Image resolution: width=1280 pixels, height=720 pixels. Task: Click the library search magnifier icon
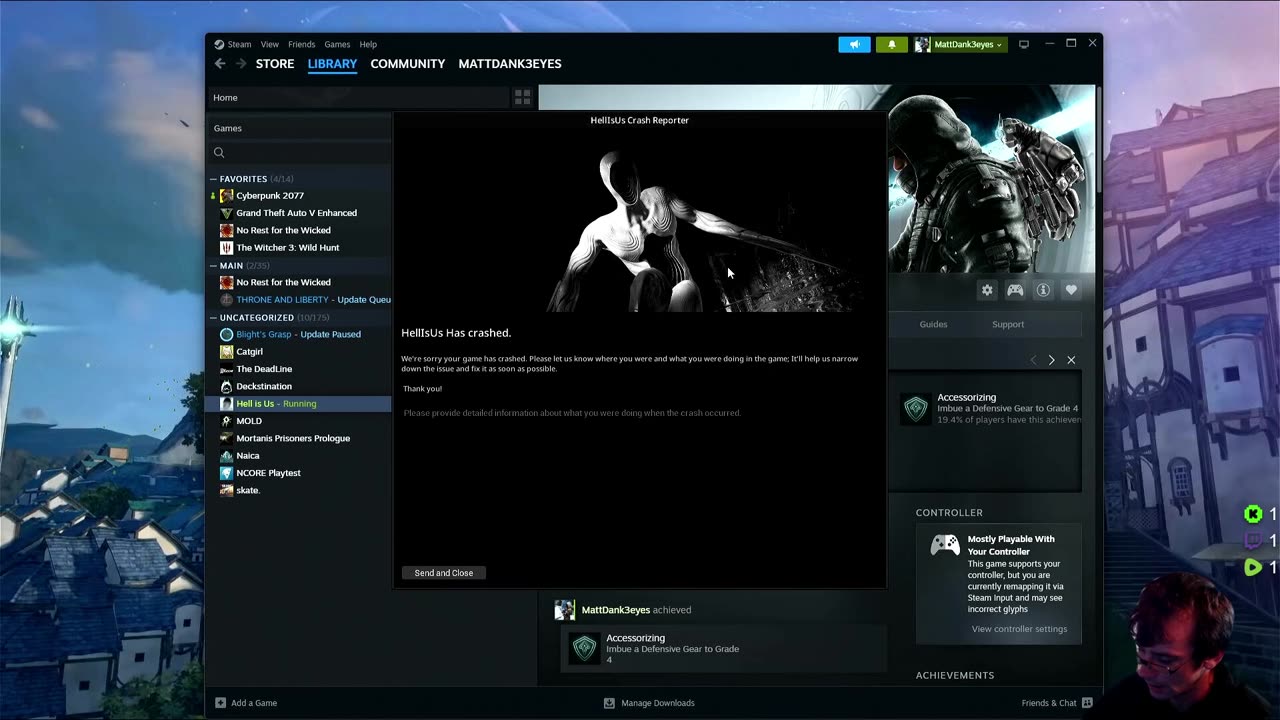(x=219, y=152)
